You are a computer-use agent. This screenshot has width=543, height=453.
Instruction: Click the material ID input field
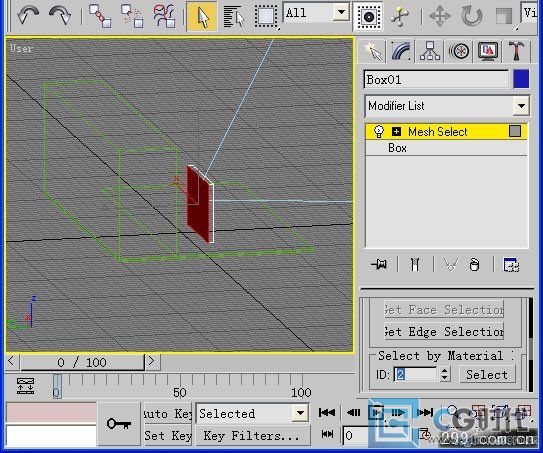click(415, 374)
